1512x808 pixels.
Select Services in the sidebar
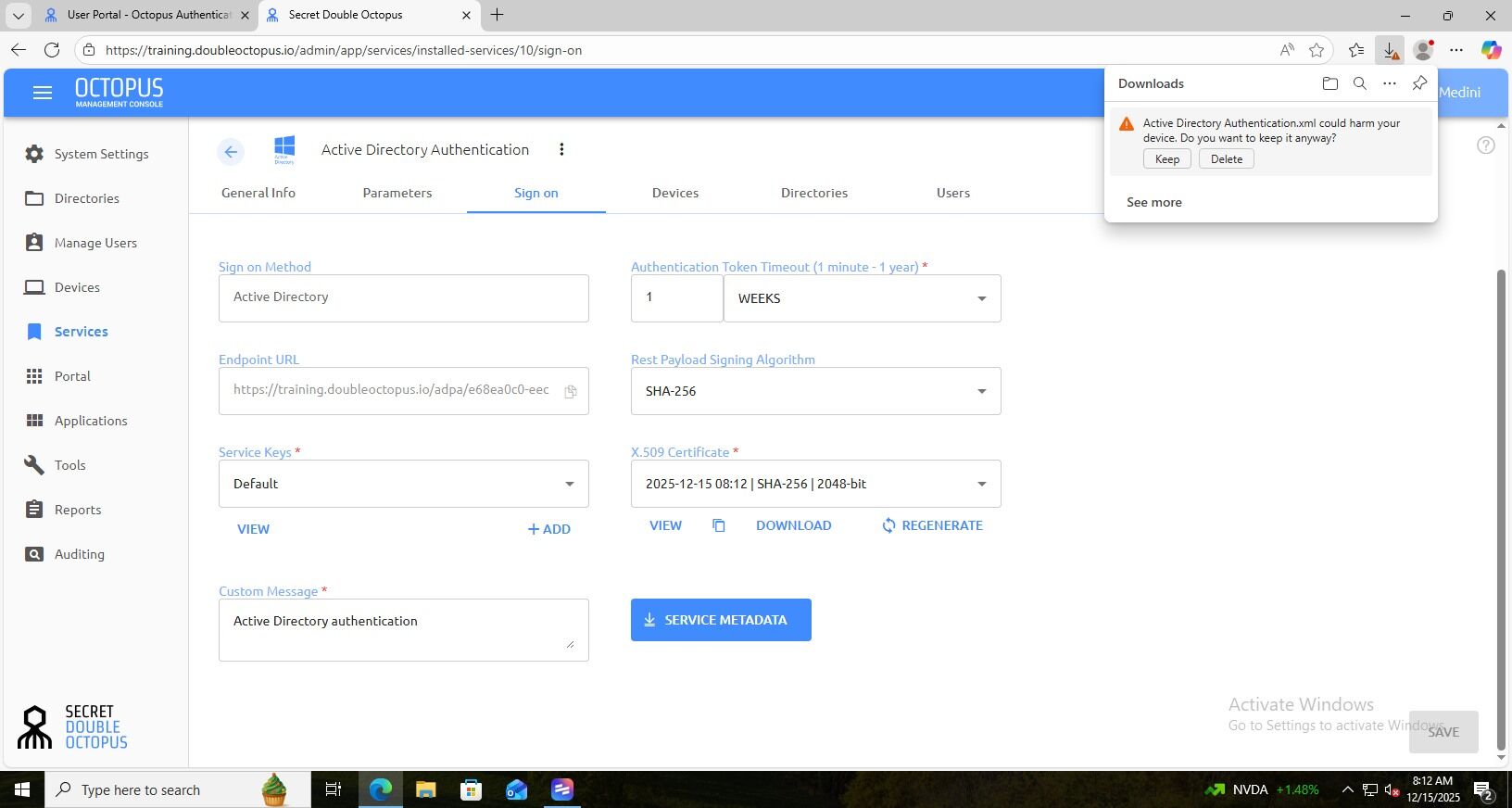coord(67,332)
